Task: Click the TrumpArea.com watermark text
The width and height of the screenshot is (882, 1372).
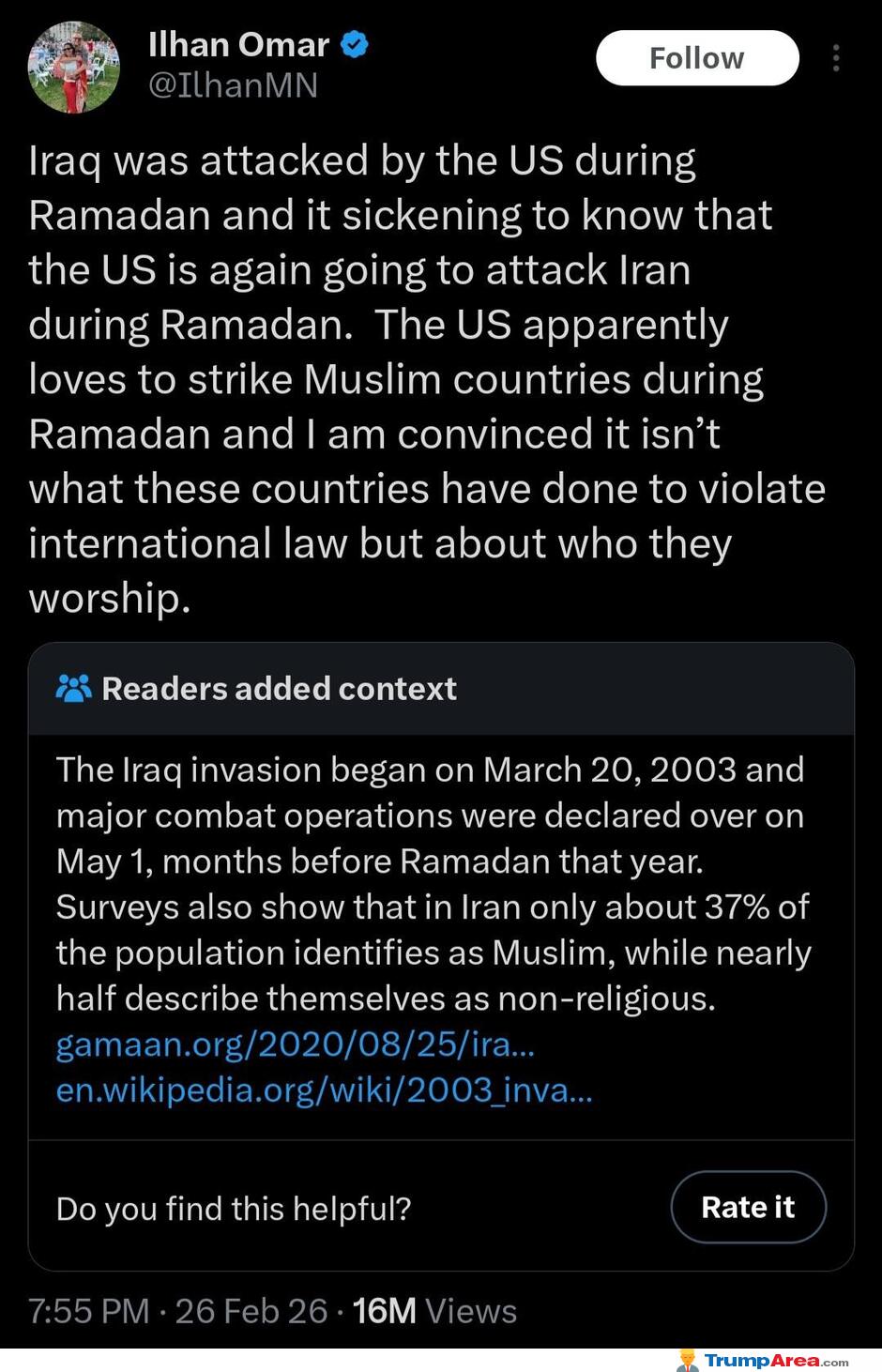Action: [776, 1361]
